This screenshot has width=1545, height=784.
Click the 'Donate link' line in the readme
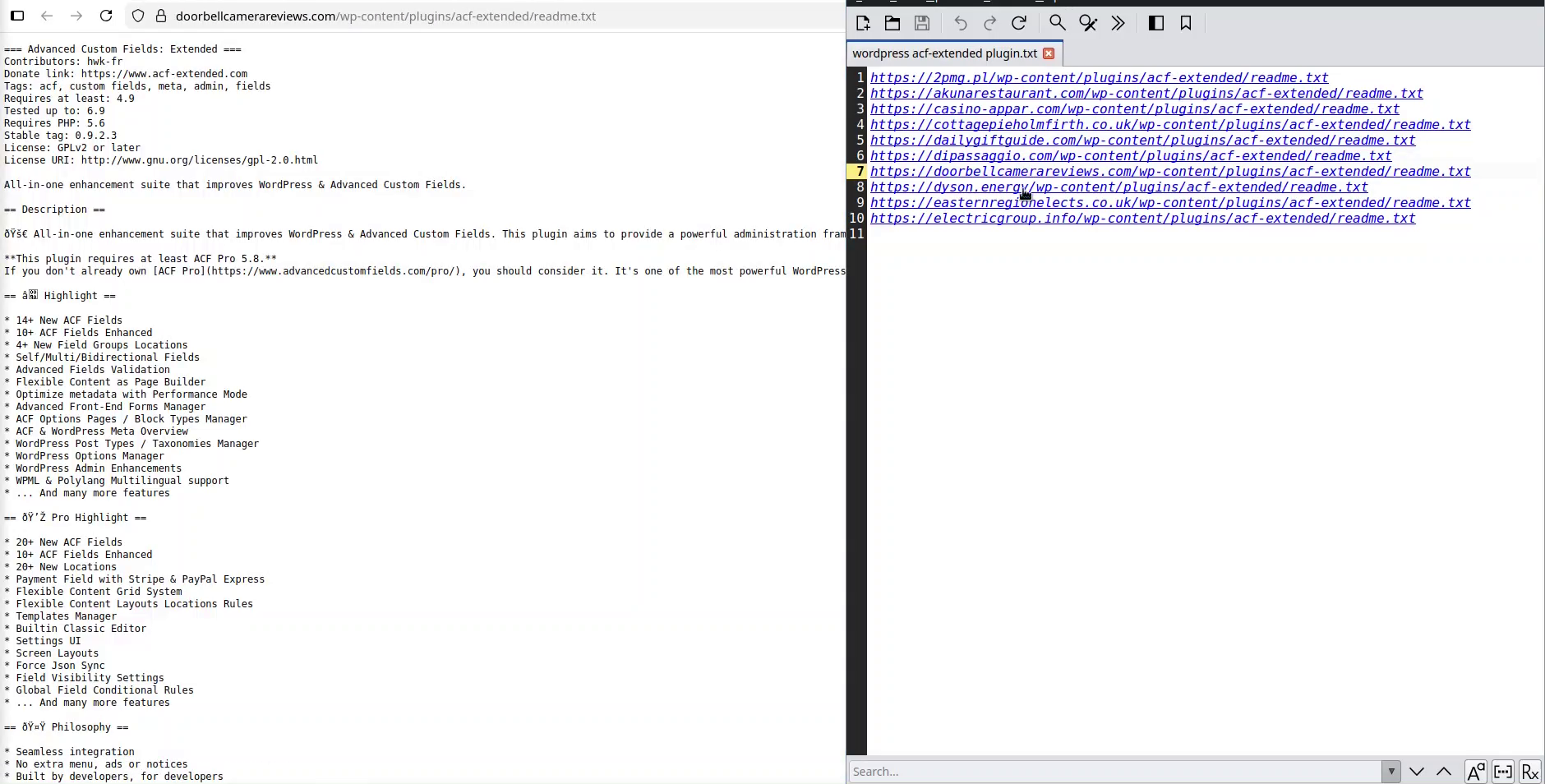tap(126, 74)
